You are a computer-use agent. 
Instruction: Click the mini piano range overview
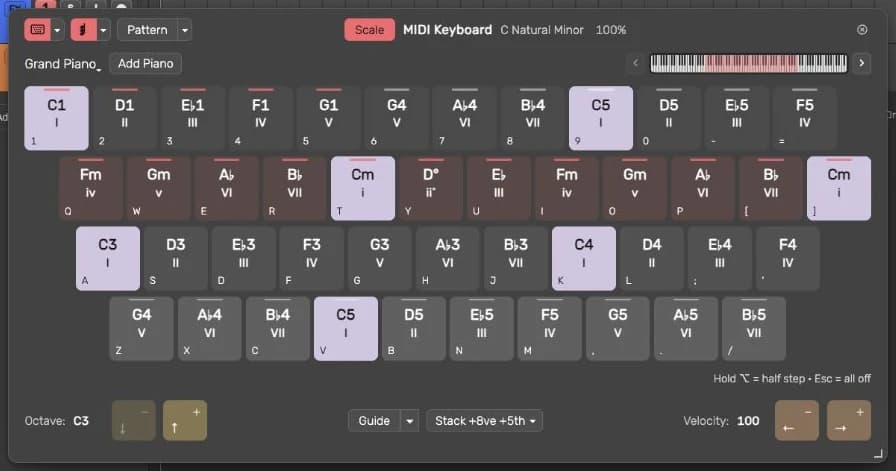pos(749,63)
